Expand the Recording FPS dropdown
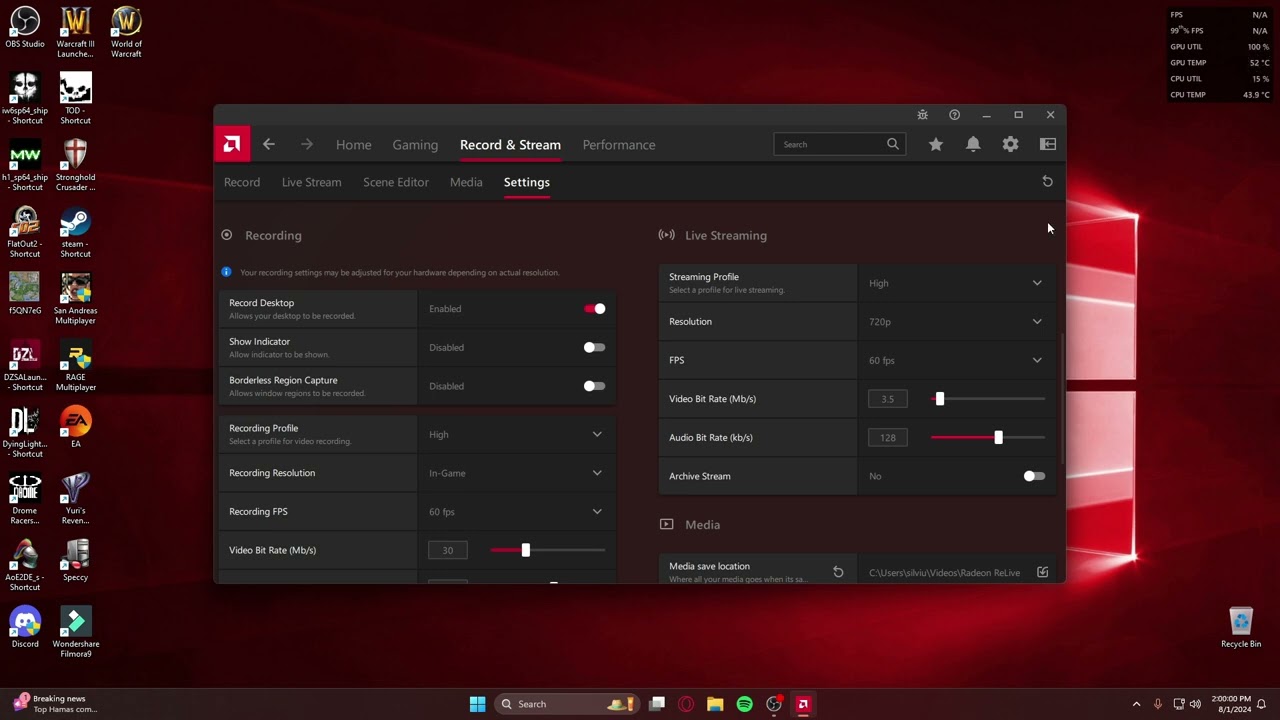The image size is (1280, 720). (x=516, y=512)
